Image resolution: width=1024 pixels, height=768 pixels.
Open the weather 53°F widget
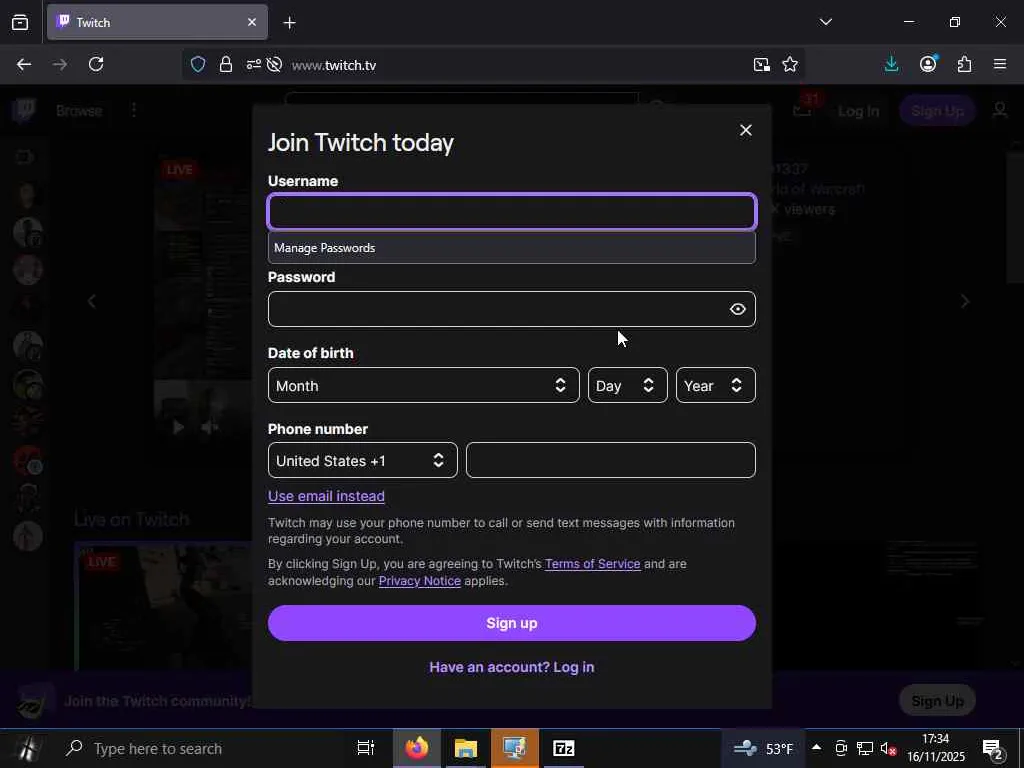click(x=763, y=748)
